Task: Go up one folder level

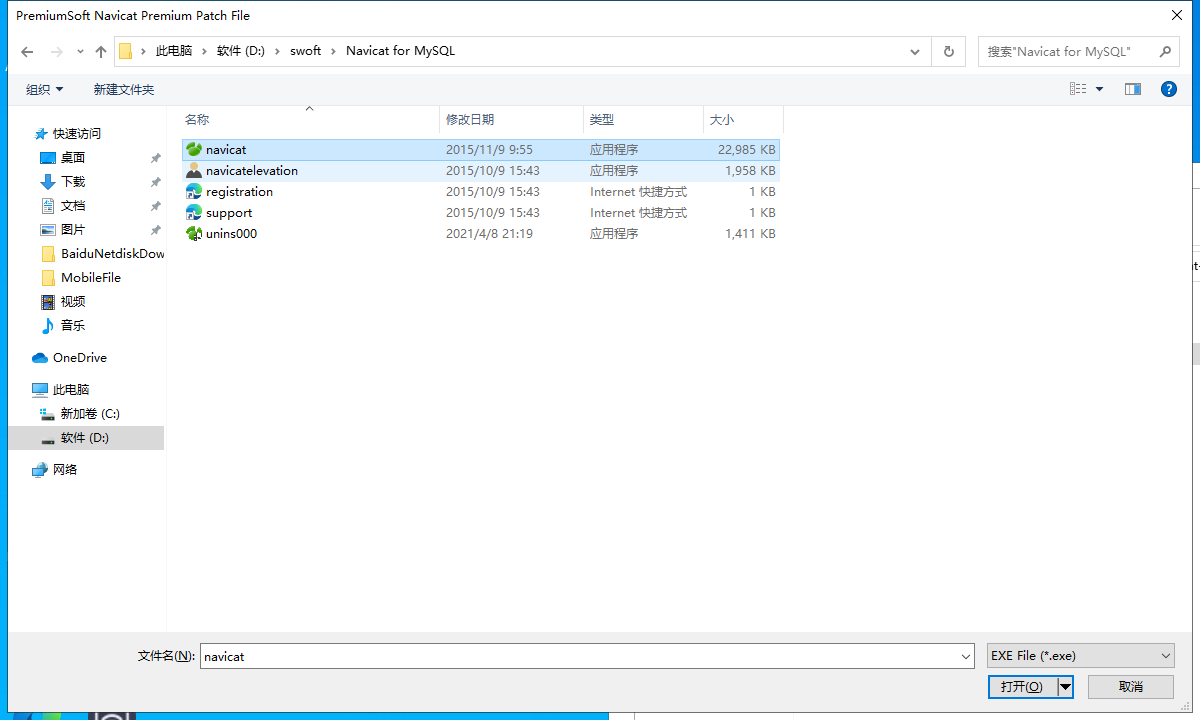Action: (101, 51)
